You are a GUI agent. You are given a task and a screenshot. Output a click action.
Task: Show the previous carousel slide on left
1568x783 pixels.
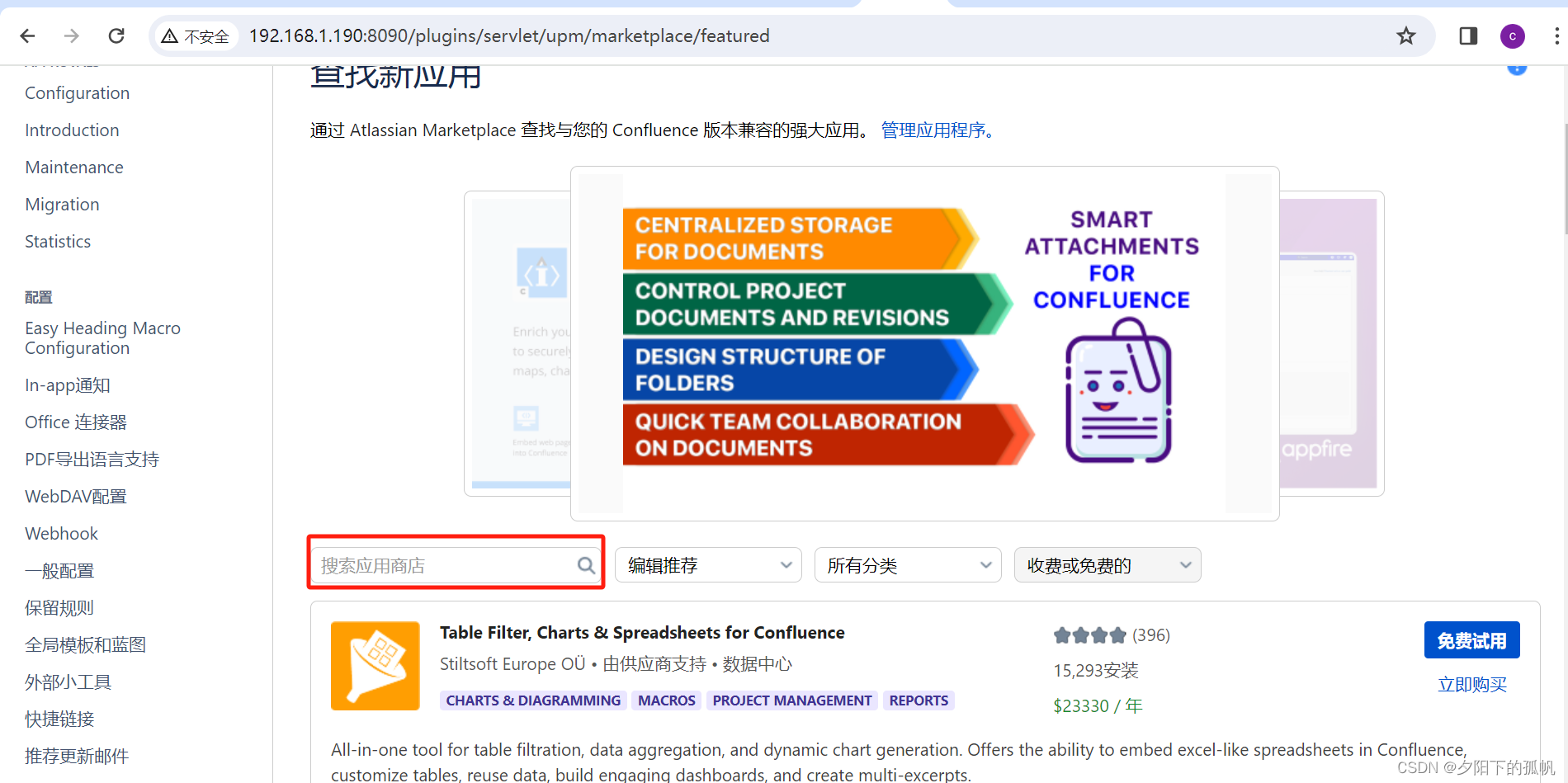pos(517,343)
